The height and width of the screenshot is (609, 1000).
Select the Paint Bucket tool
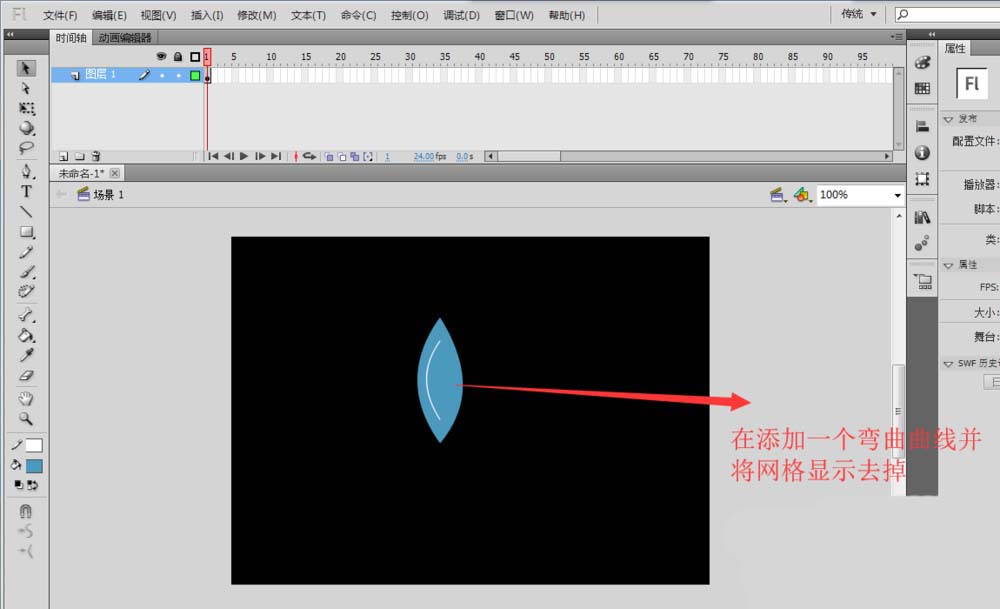(26, 335)
